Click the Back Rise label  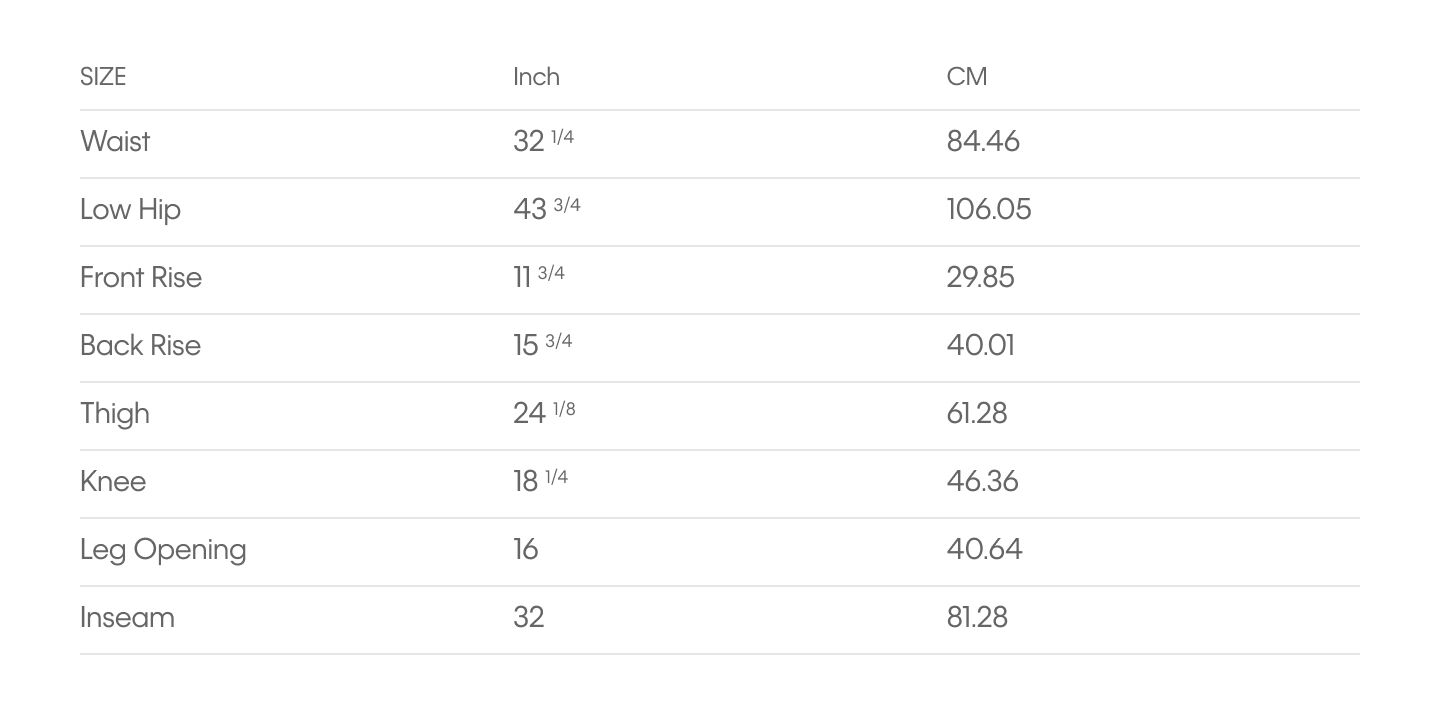coord(140,345)
